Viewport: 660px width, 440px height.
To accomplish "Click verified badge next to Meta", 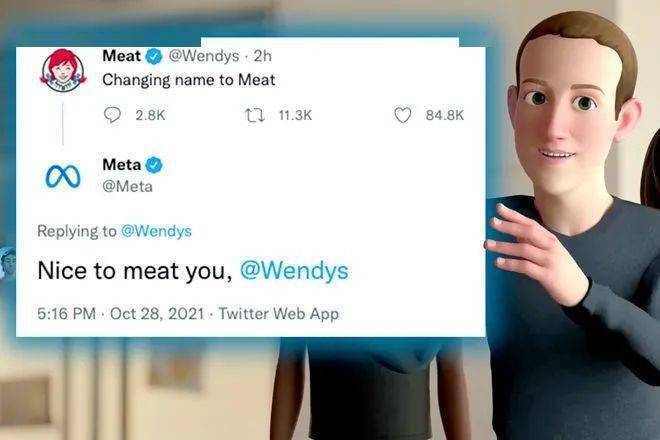I will pyautogui.click(x=154, y=165).
